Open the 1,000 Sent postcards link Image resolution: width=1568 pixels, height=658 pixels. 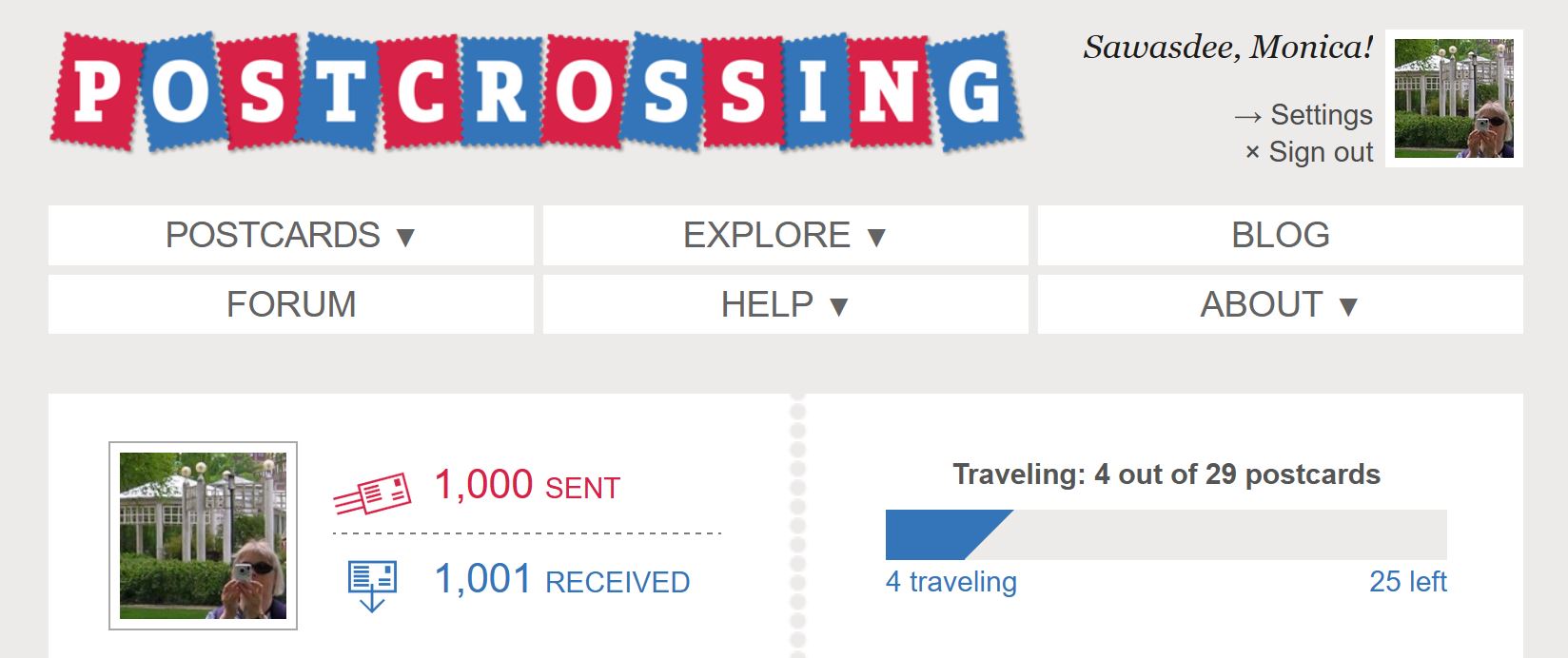(527, 485)
